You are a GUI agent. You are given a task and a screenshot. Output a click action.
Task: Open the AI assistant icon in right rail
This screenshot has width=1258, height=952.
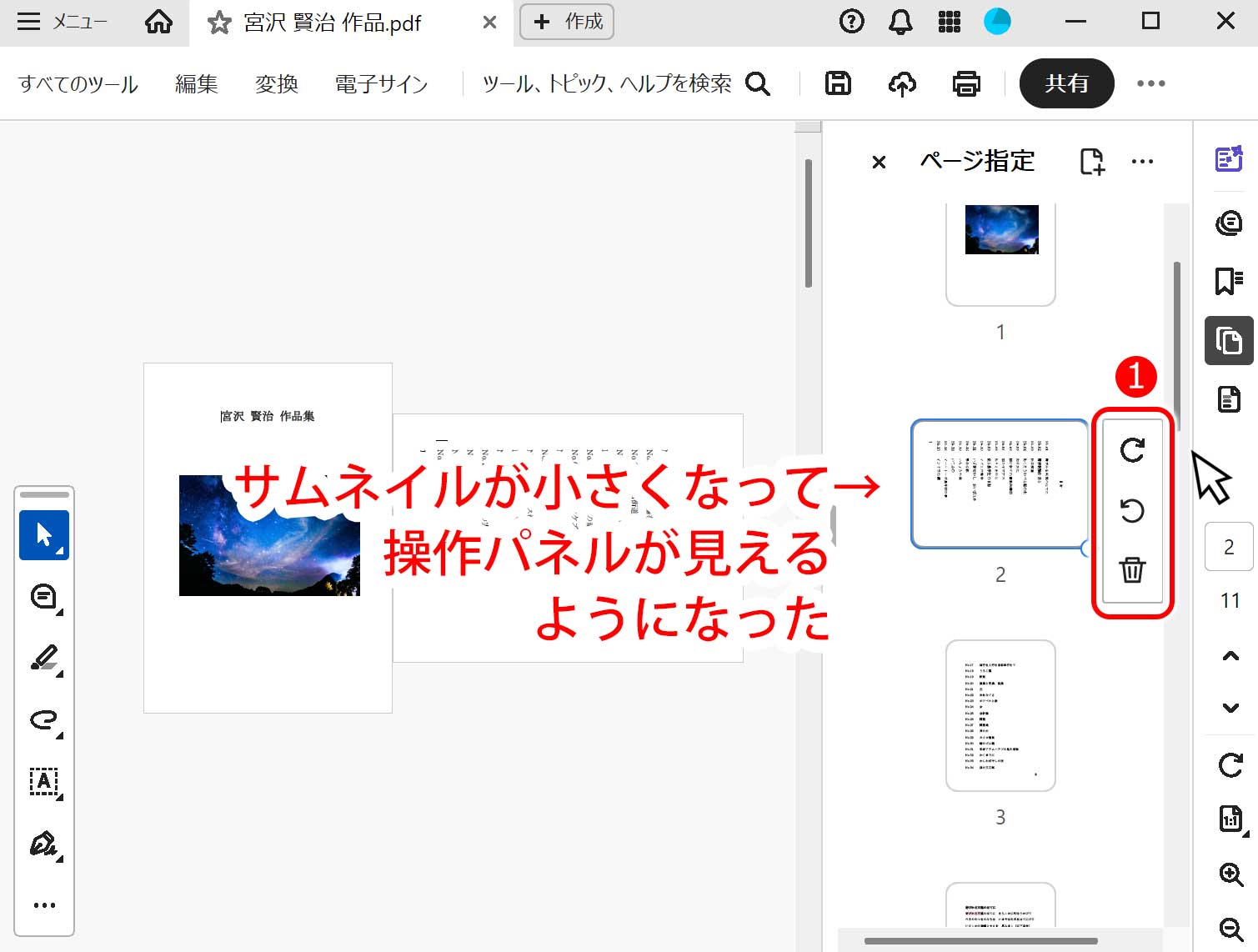pyautogui.click(x=1229, y=158)
